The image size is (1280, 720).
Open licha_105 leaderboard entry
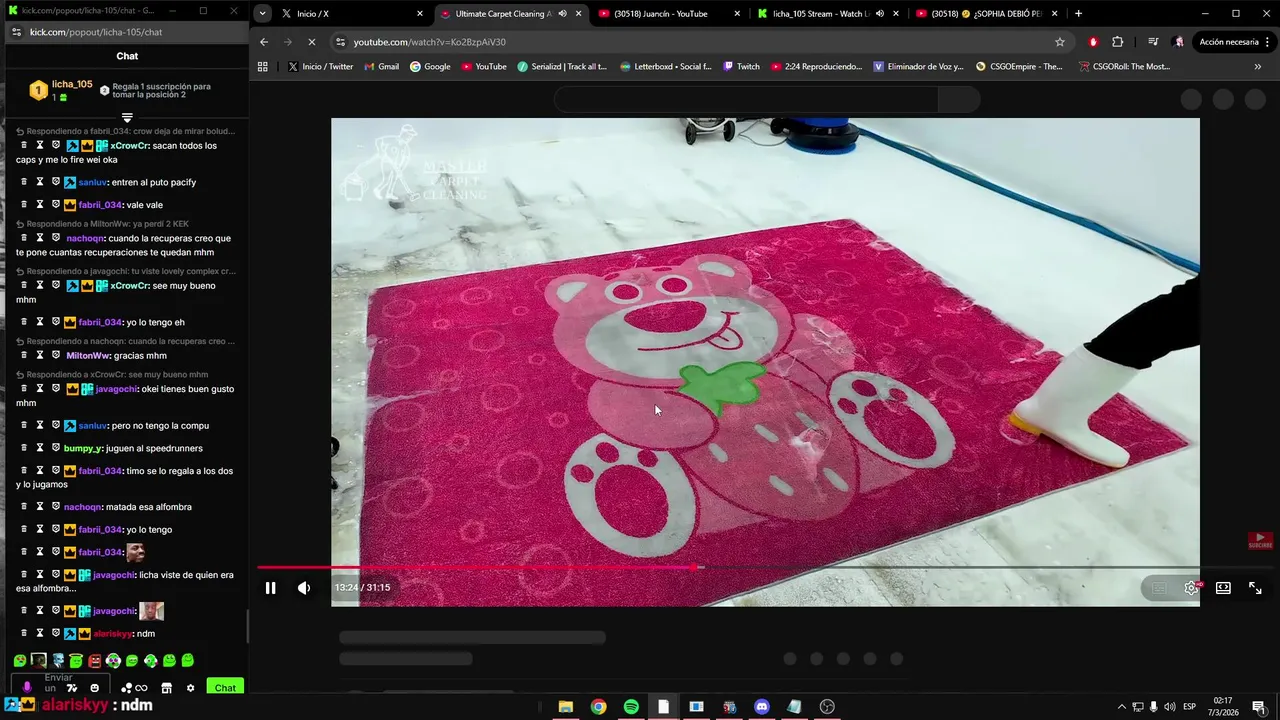(x=62, y=90)
